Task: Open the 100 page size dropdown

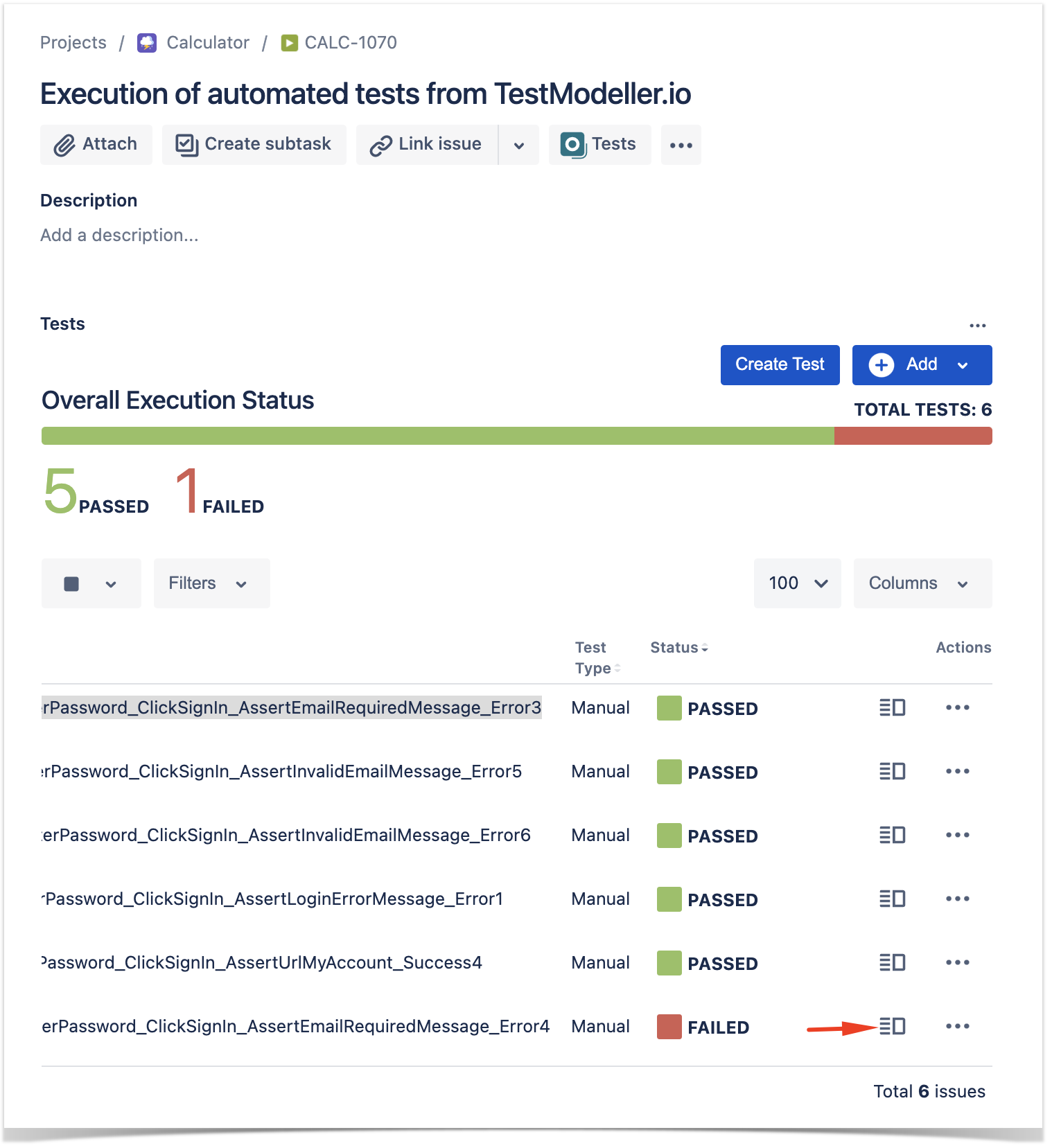Action: click(x=798, y=583)
